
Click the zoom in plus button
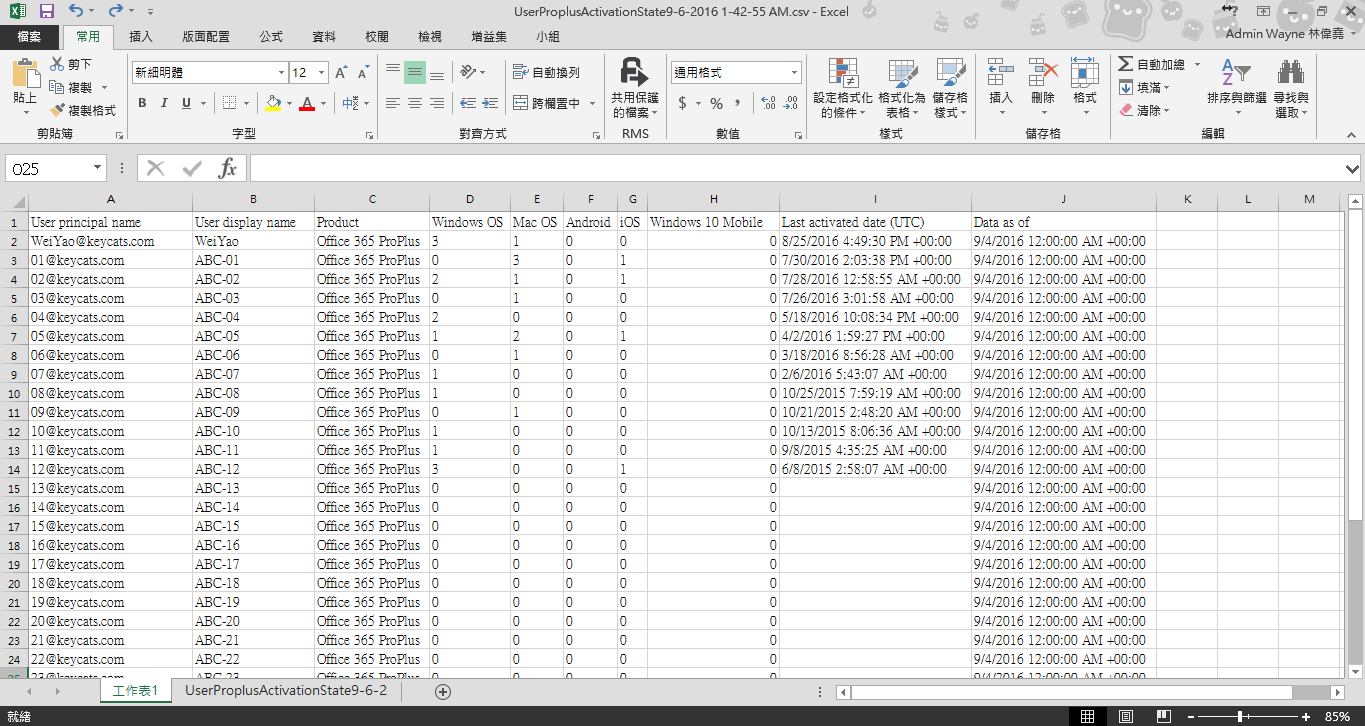1306,716
